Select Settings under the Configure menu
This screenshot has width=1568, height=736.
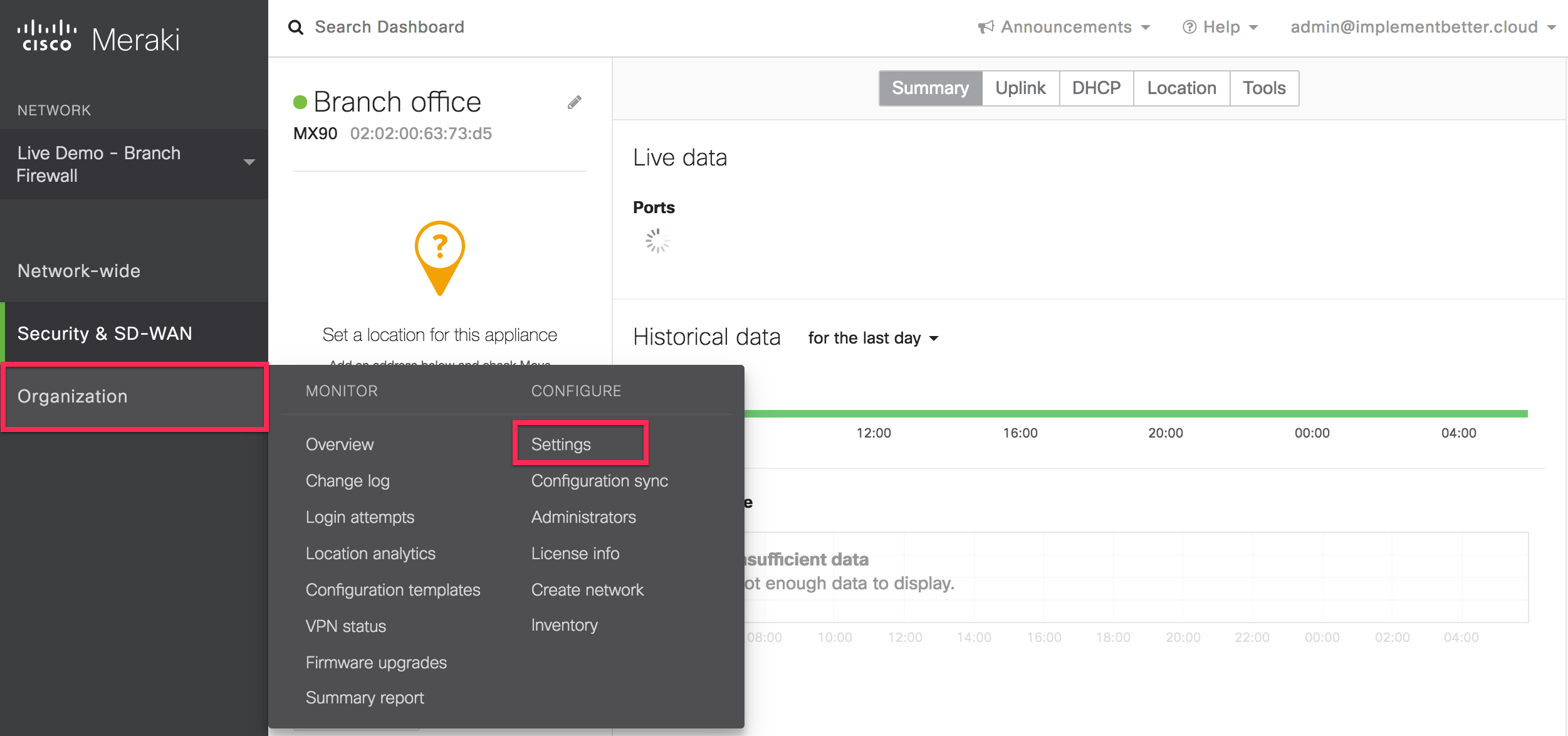561,443
